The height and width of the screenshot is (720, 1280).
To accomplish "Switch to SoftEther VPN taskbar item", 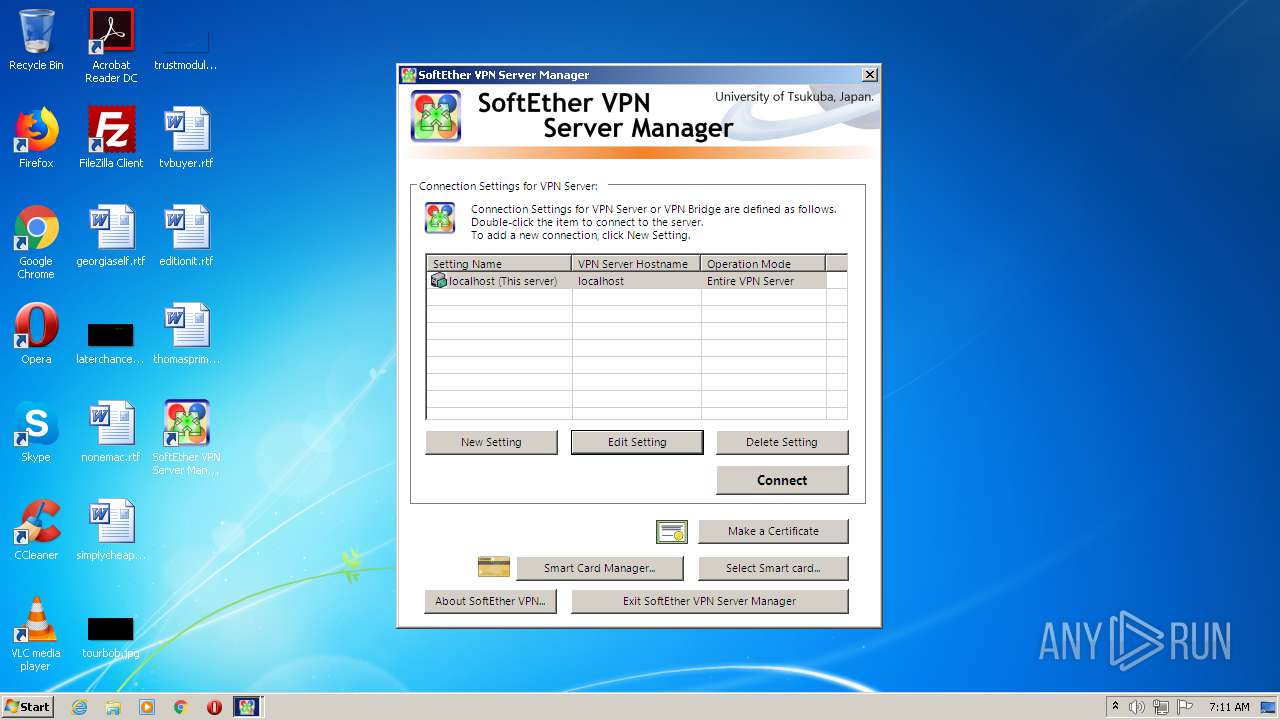I will 247,707.
